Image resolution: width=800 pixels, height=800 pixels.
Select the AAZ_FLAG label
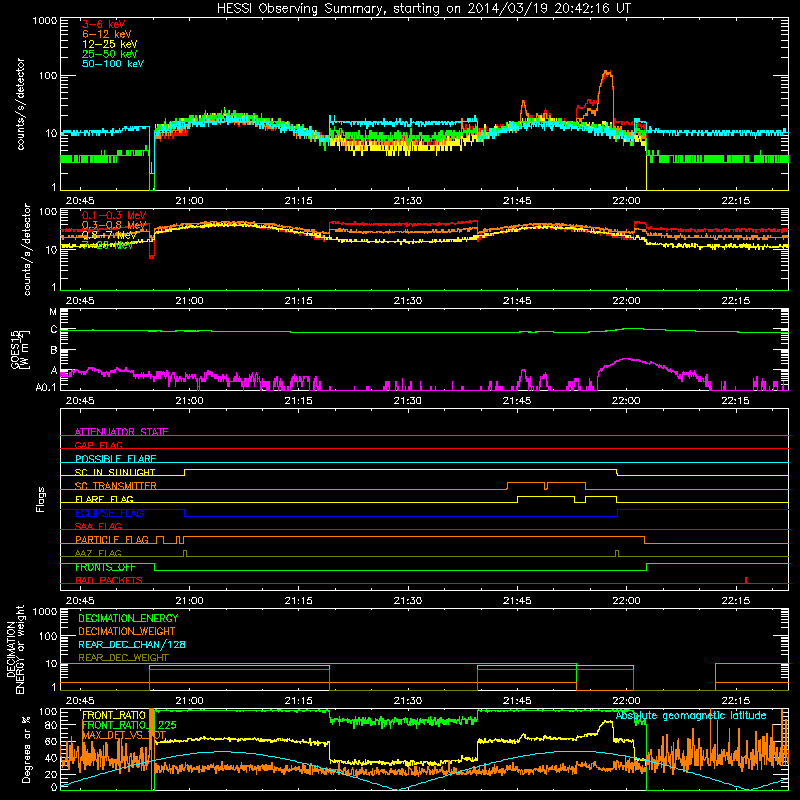98,553
